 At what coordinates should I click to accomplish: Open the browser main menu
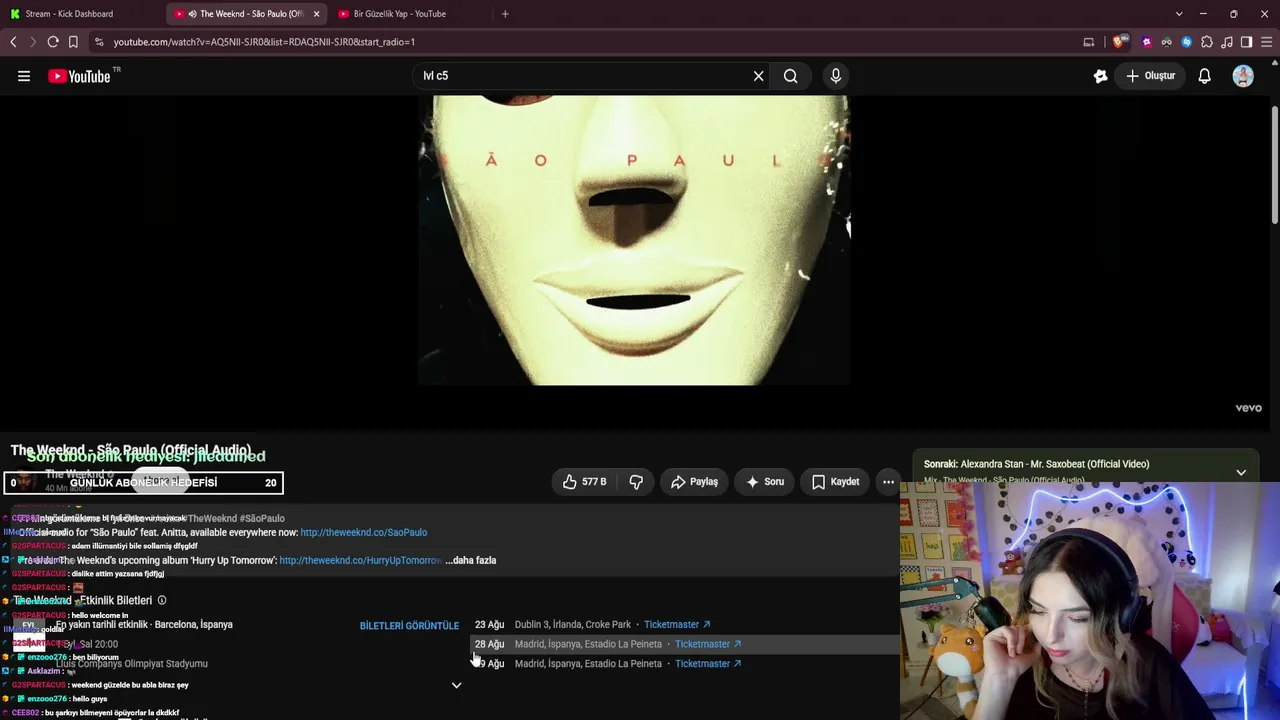coord(1266,42)
